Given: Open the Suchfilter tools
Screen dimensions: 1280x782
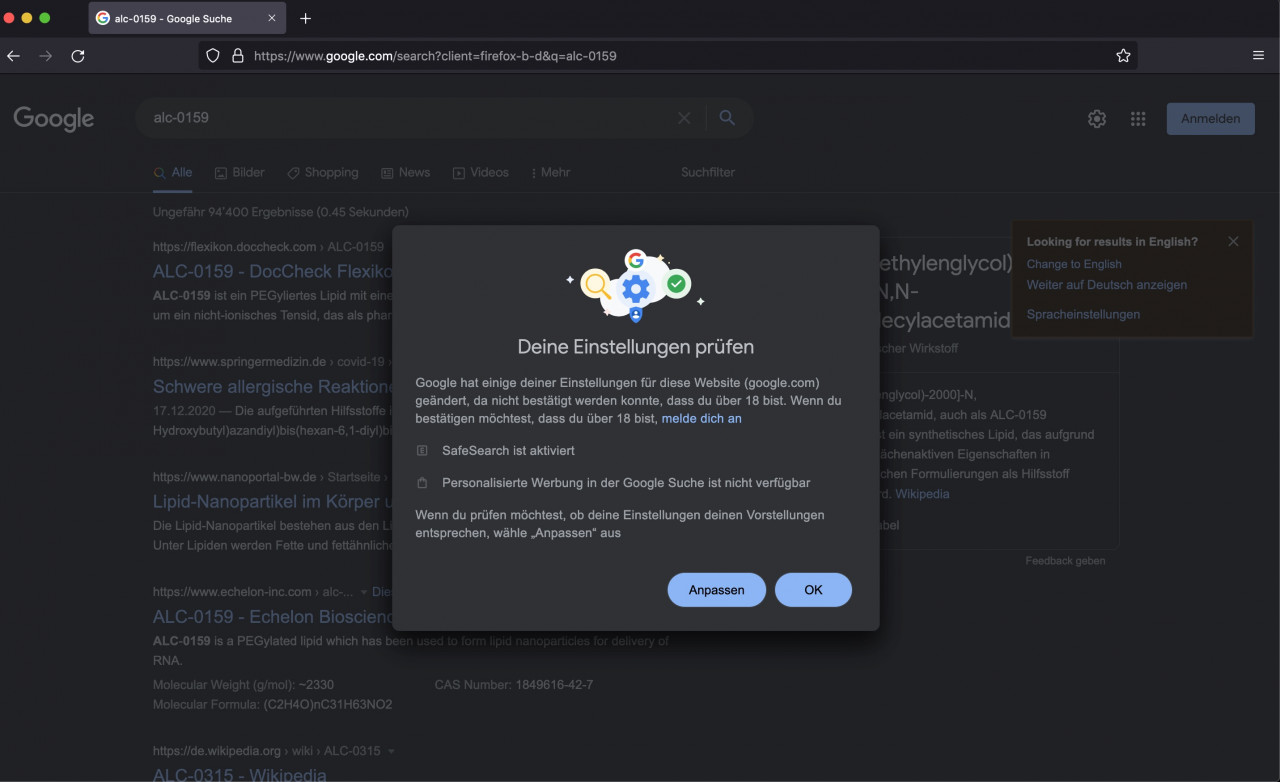Looking at the screenshot, I should pyautogui.click(x=708, y=172).
